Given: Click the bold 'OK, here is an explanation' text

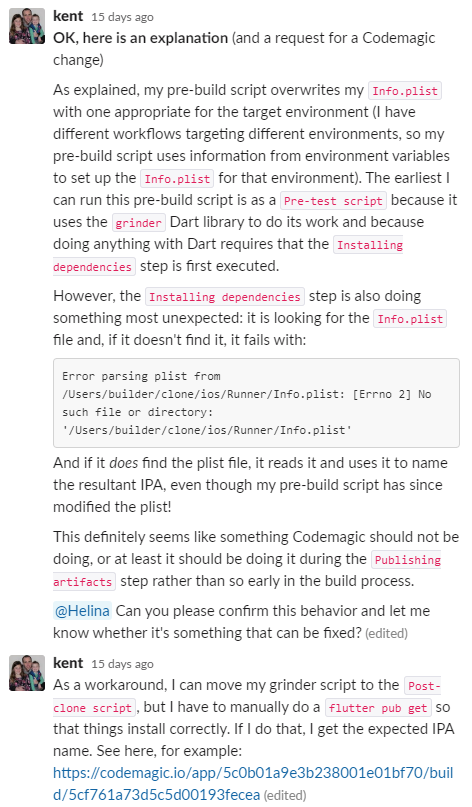Looking at the screenshot, I should (x=141, y=38).
